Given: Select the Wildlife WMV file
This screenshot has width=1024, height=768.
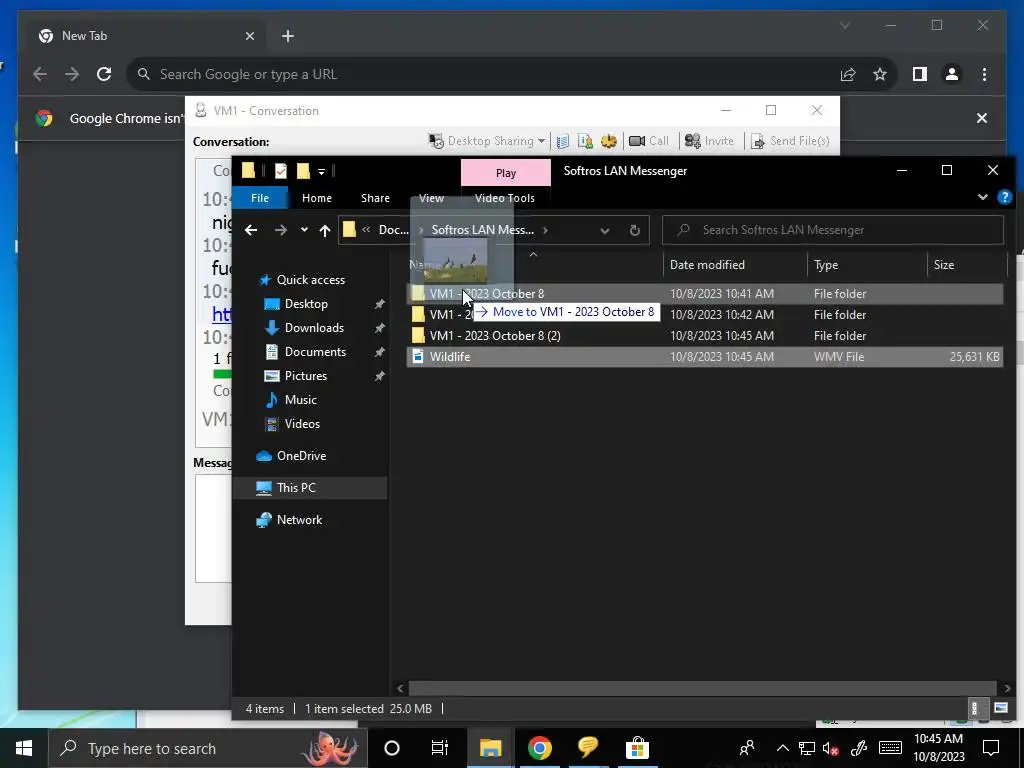Looking at the screenshot, I should pos(704,357).
